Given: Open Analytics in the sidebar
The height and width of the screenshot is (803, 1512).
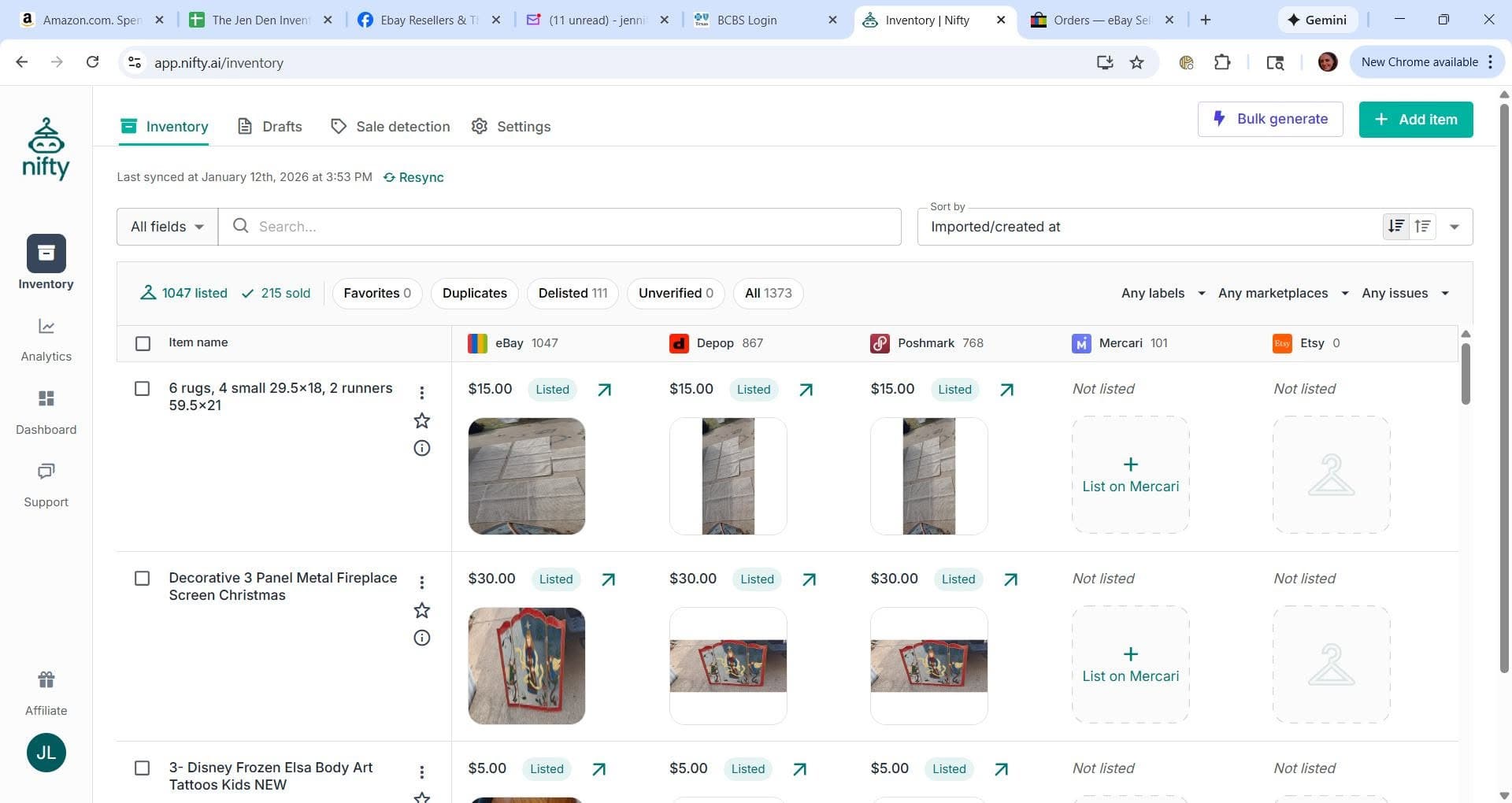Looking at the screenshot, I should [46, 340].
